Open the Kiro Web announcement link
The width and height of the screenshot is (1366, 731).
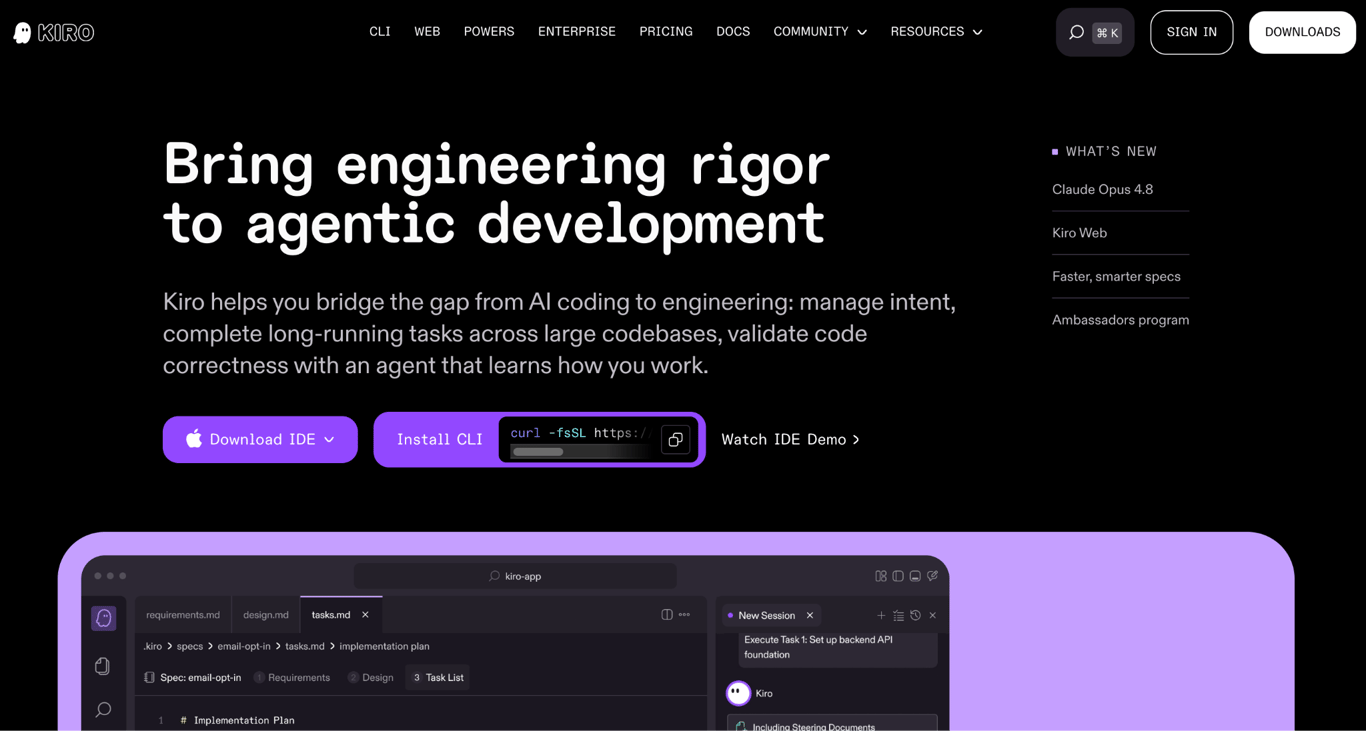(x=1079, y=233)
